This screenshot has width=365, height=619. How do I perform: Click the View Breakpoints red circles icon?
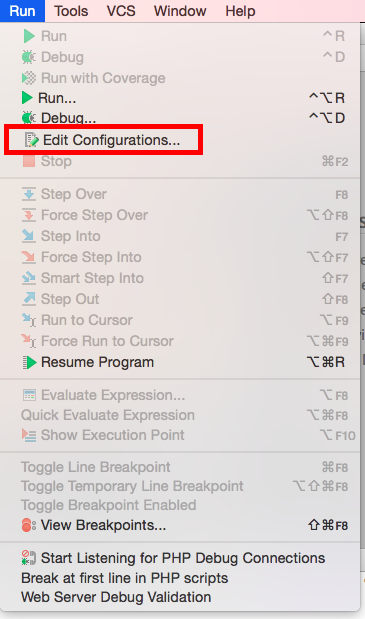tap(29, 525)
